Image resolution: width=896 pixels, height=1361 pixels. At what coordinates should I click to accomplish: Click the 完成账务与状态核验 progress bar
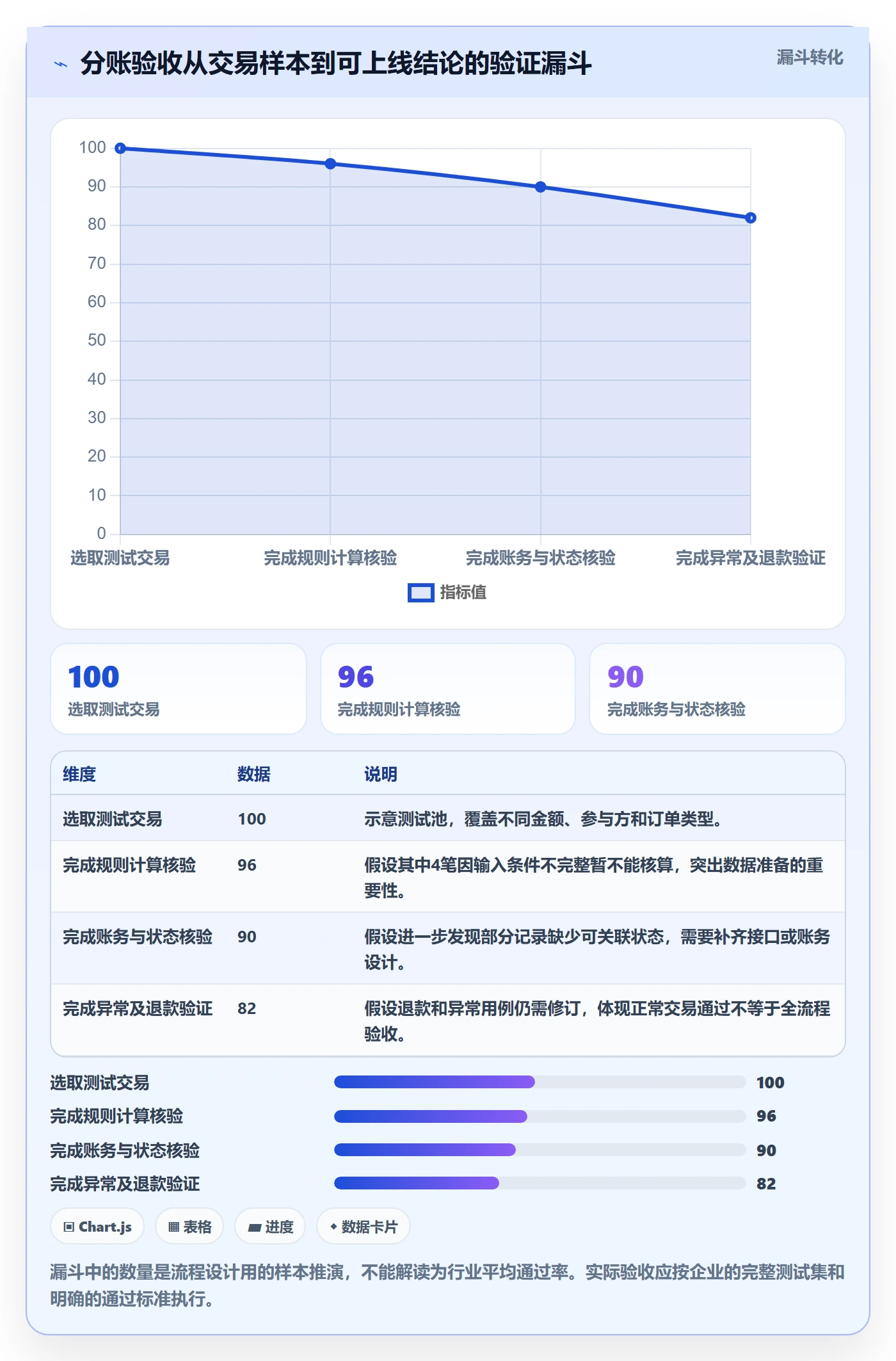click(x=540, y=1150)
